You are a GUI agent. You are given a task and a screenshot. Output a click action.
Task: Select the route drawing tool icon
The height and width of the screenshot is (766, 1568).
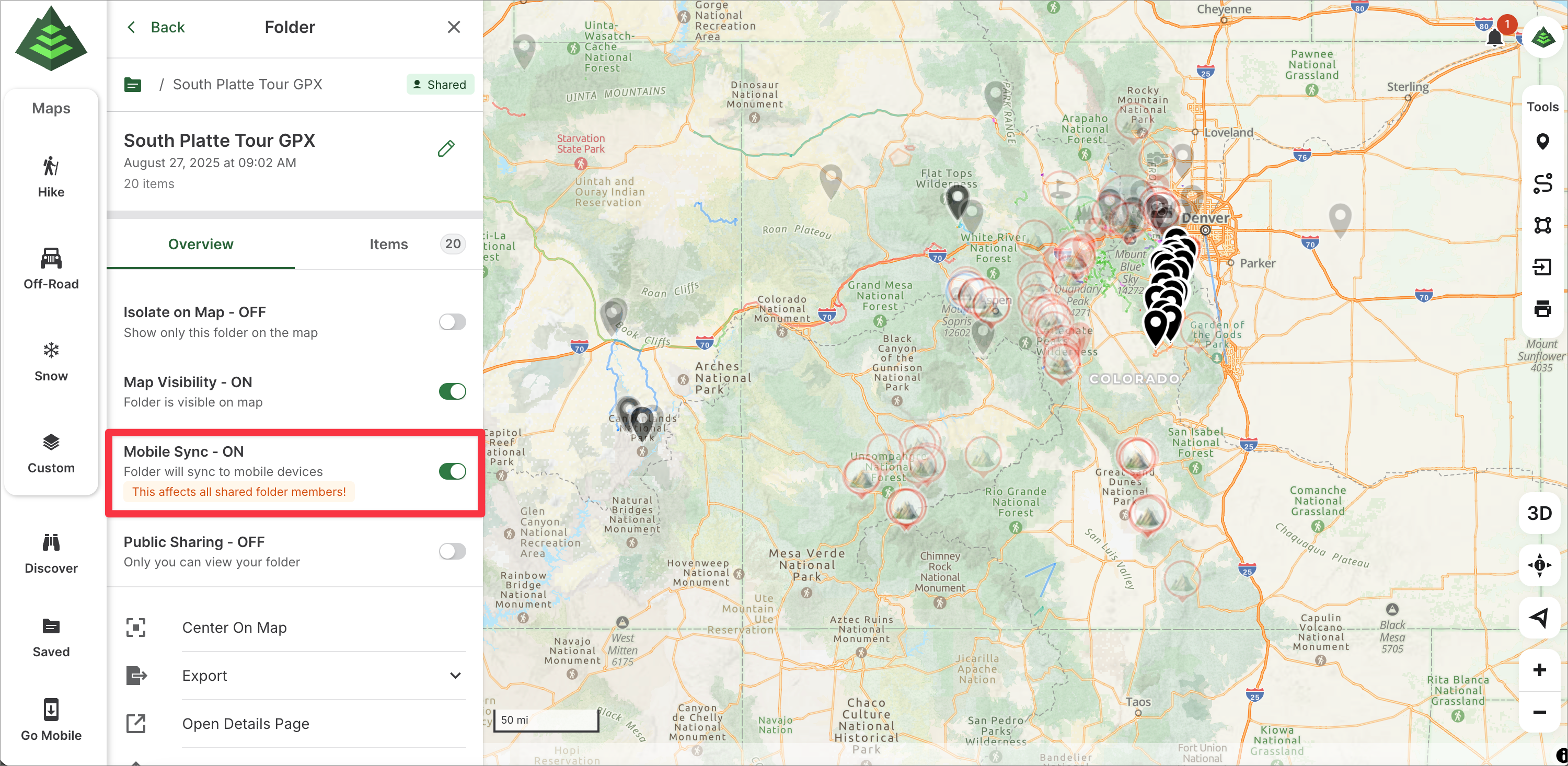1542,183
